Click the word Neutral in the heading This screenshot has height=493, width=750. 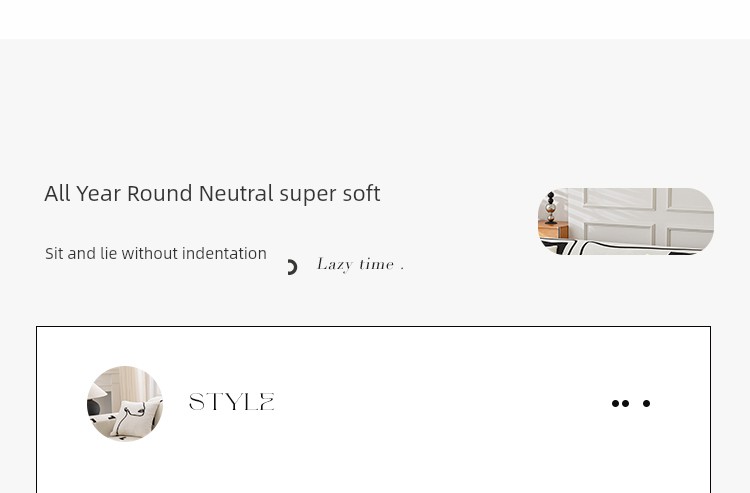click(x=236, y=194)
